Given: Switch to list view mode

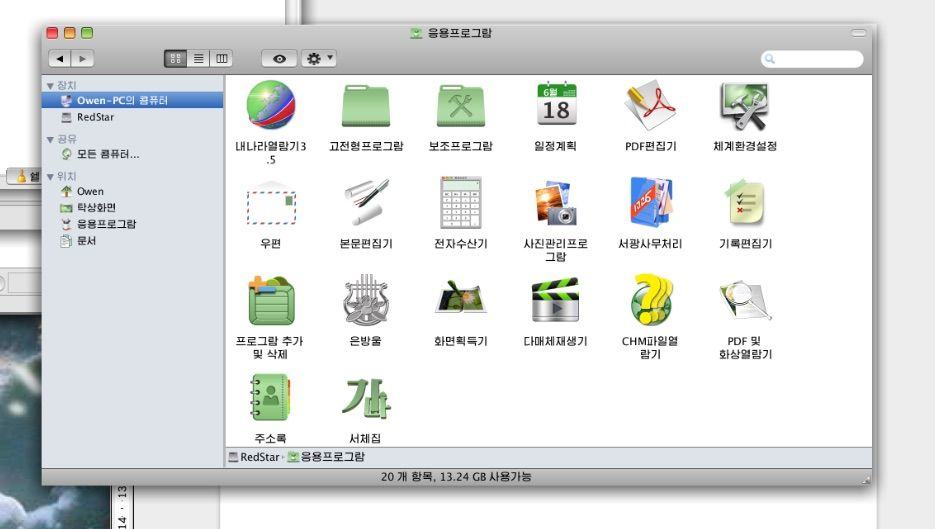Looking at the screenshot, I should [x=199, y=59].
